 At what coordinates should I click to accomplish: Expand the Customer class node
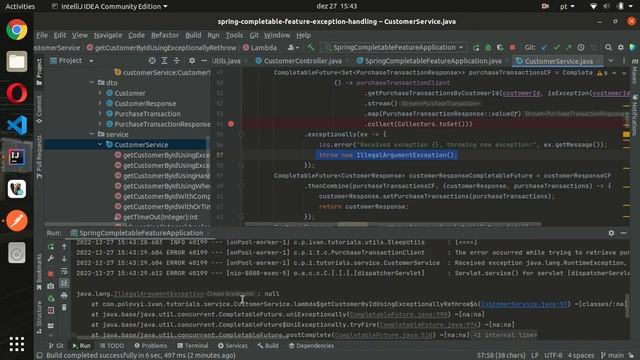(x=100, y=93)
